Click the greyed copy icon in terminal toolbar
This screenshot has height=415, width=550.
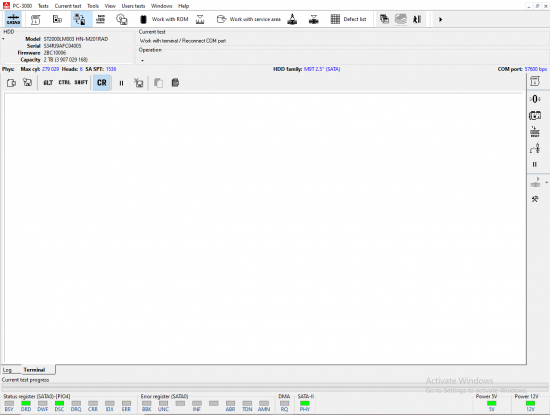pos(158,83)
